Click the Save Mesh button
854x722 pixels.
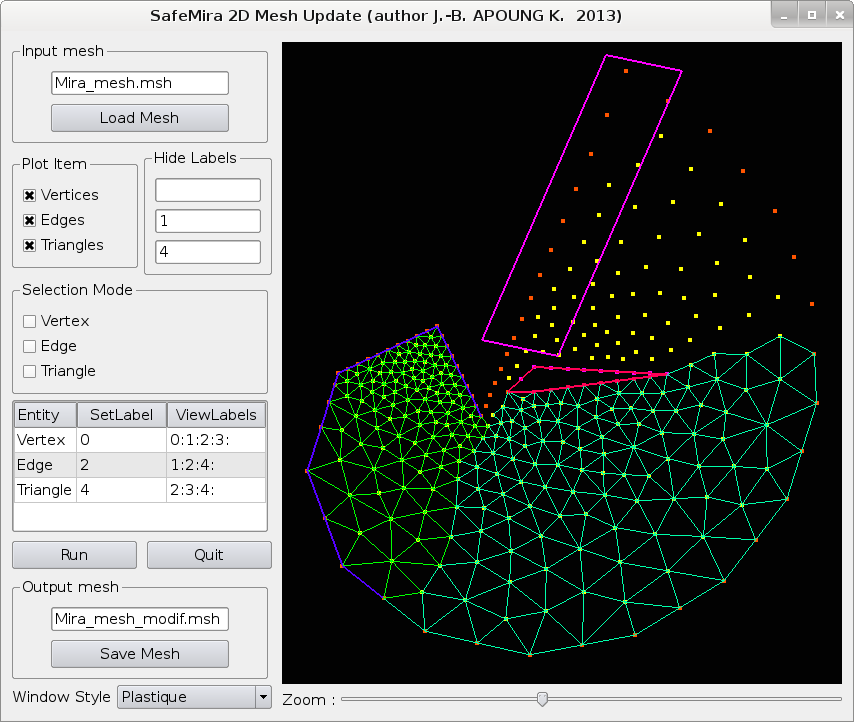(x=140, y=654)
